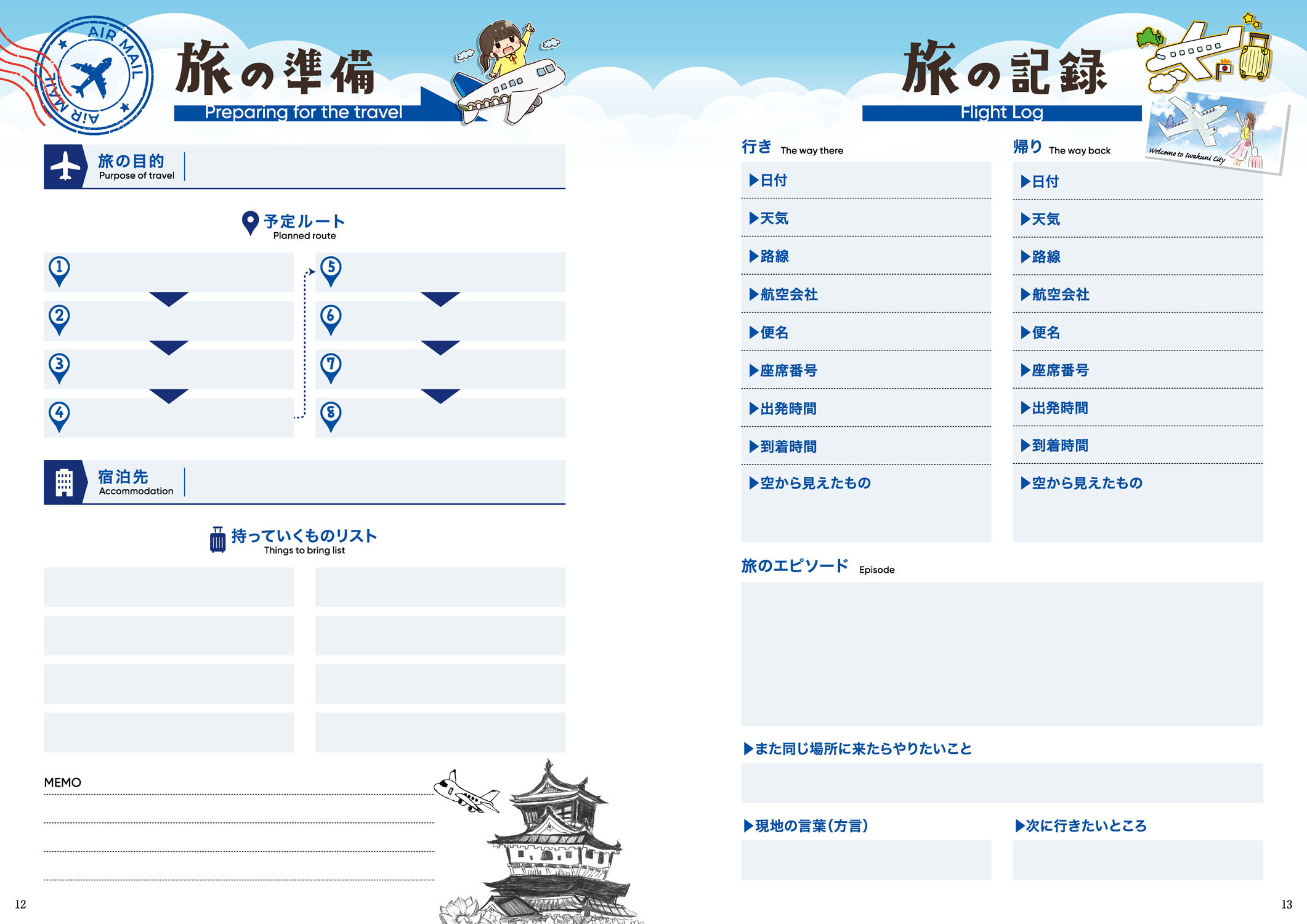Click the map pin icon next to 予定ルート

click(250, 222)
